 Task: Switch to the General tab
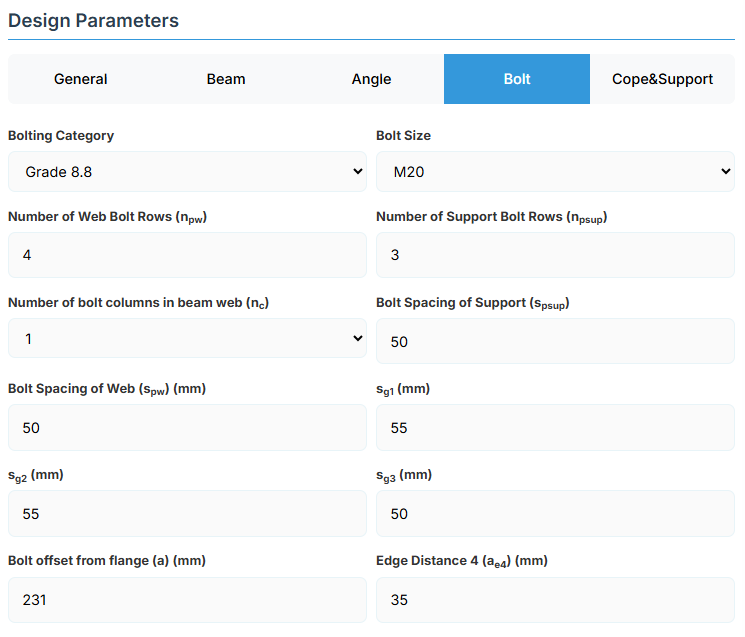[81, 79]
